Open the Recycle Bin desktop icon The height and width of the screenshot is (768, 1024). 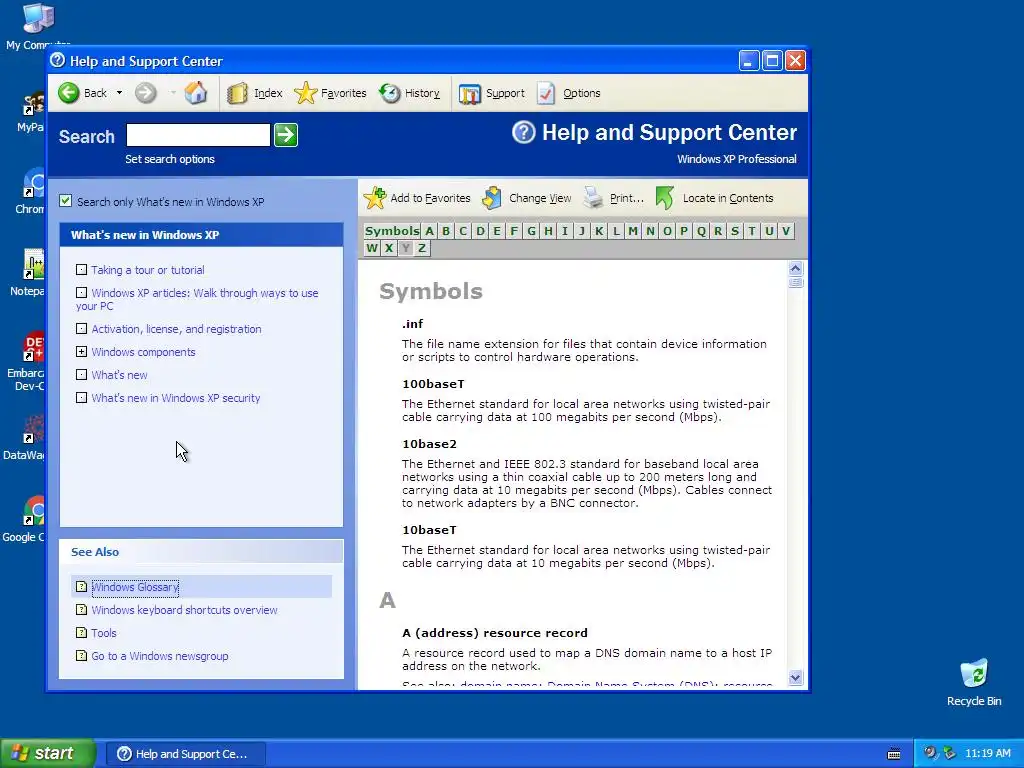974,682
